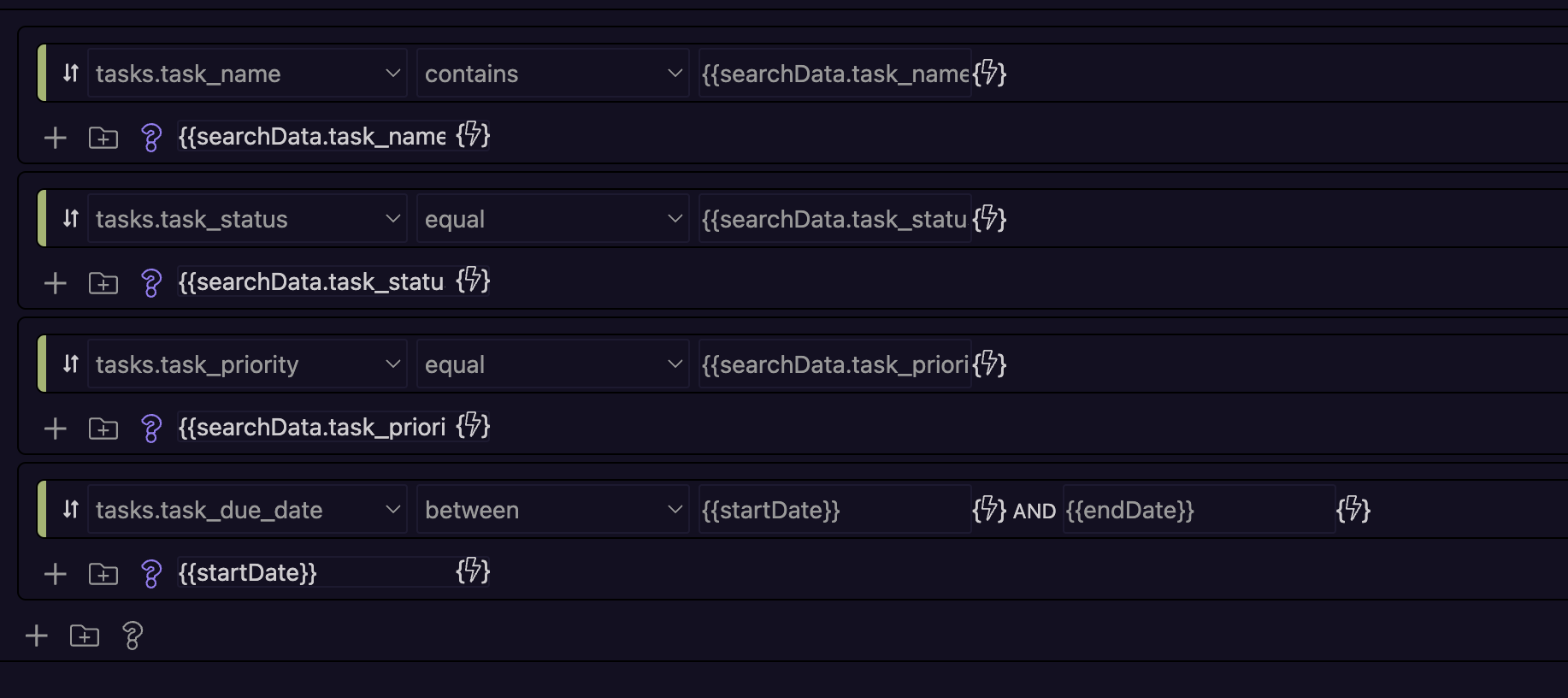
Task: Click the bottom-most plus icon to add a condition
Action: (x=37, y=636)
